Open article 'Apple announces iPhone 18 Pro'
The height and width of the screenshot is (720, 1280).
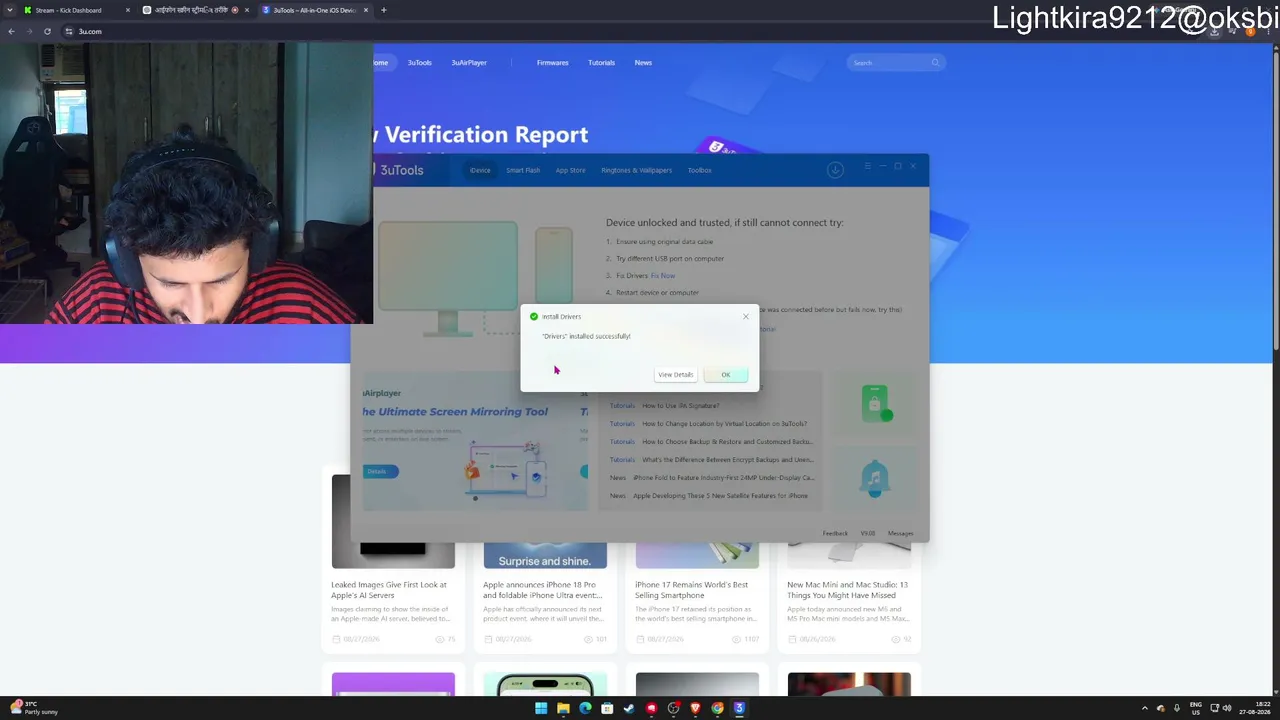[x=543, y=590]
